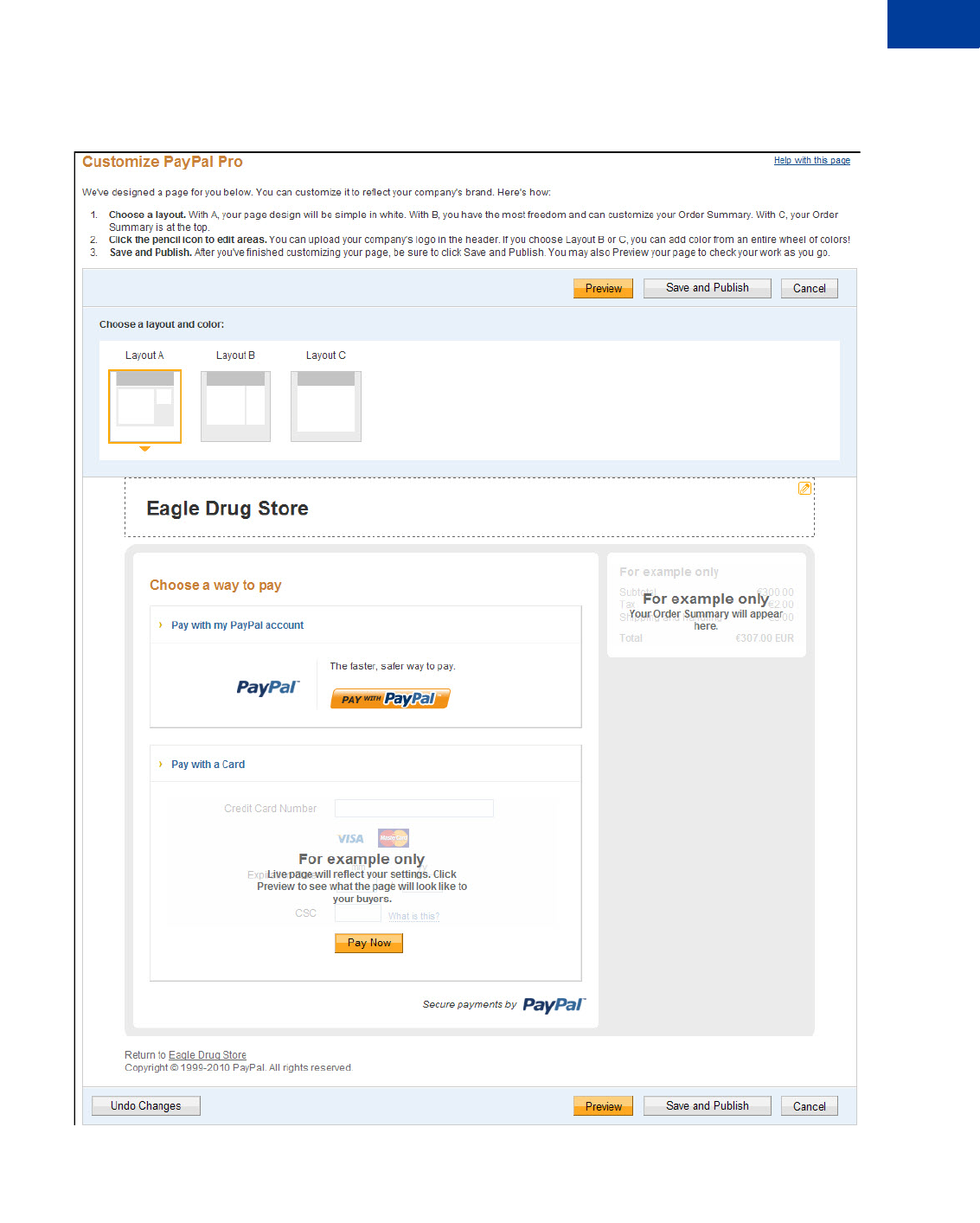Click the bottom Save and Publish button
The width and height of the screenshot is (980, 1223).
pyautogui.click(x=707, y=1106)
